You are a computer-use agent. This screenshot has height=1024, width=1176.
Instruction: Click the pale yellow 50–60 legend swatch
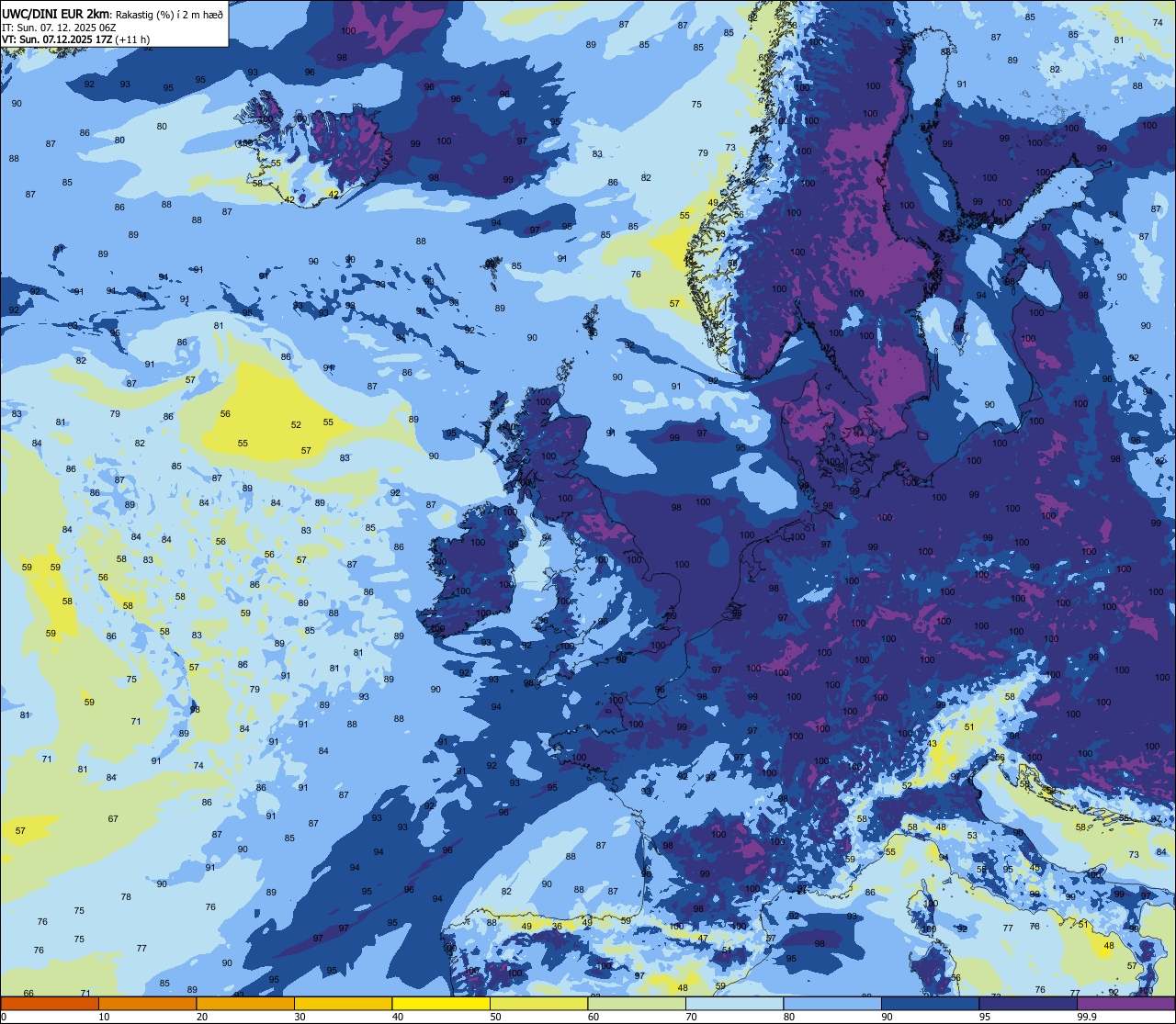point(538,1003)
